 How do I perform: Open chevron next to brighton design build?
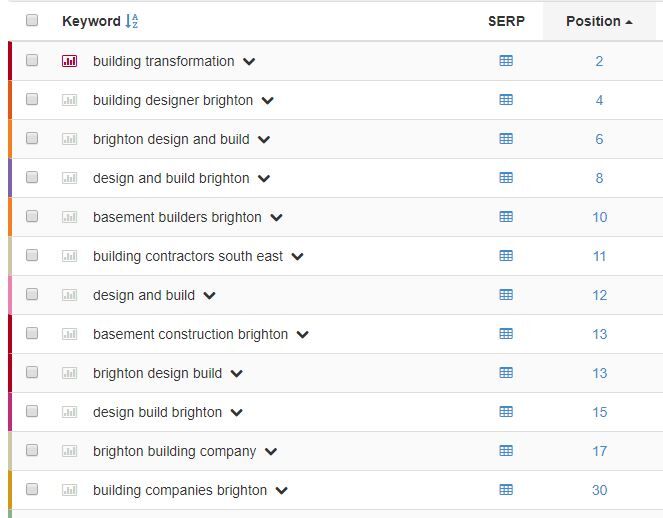pos(236,374)
